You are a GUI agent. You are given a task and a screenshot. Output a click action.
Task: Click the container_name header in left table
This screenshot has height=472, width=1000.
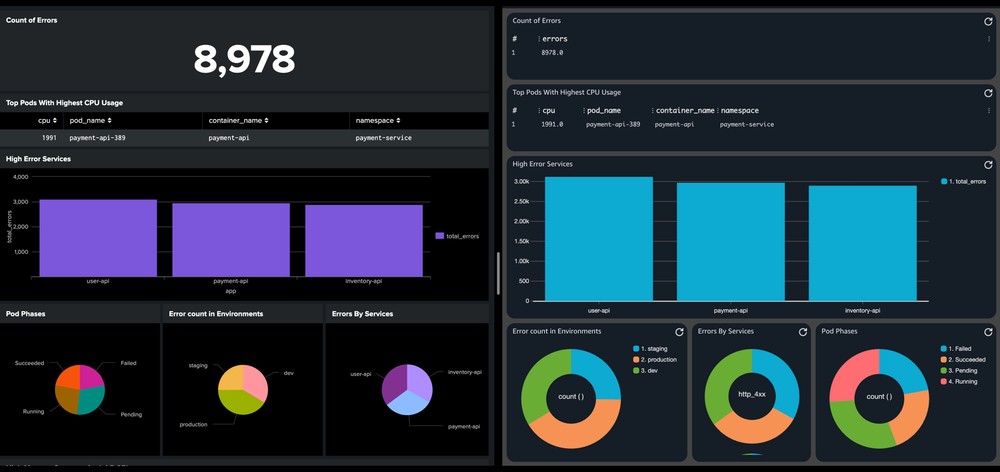point(238,120)
